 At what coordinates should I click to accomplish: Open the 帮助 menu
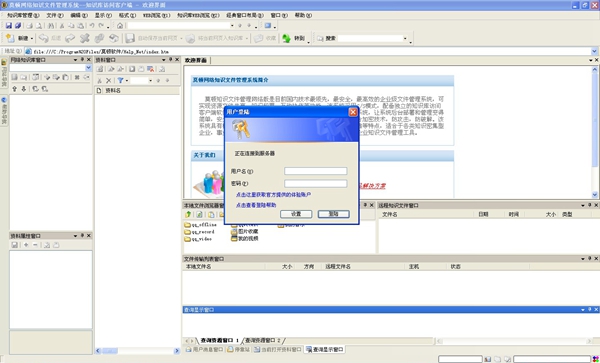point(303,15)
